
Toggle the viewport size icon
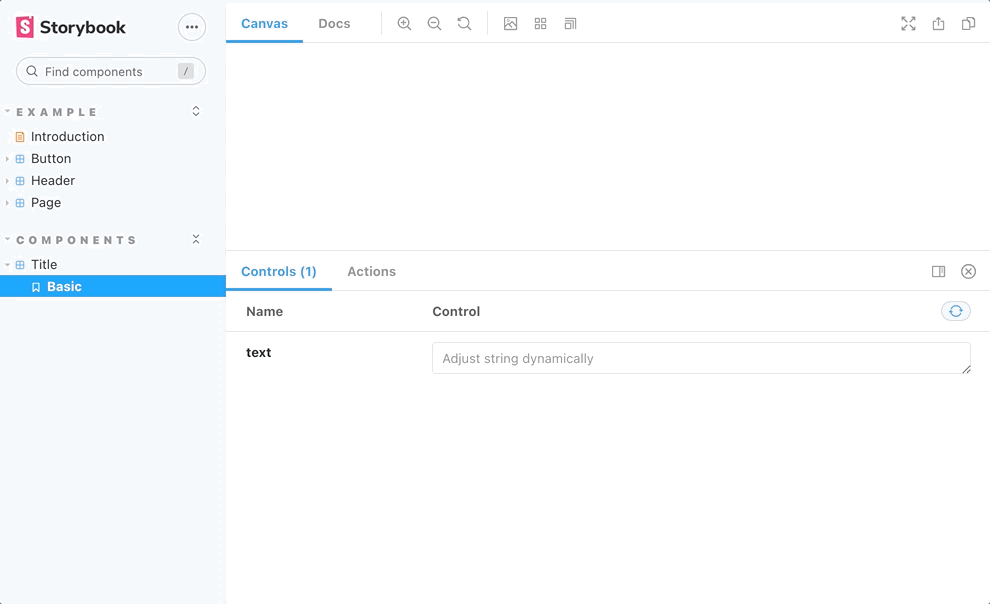570,23
